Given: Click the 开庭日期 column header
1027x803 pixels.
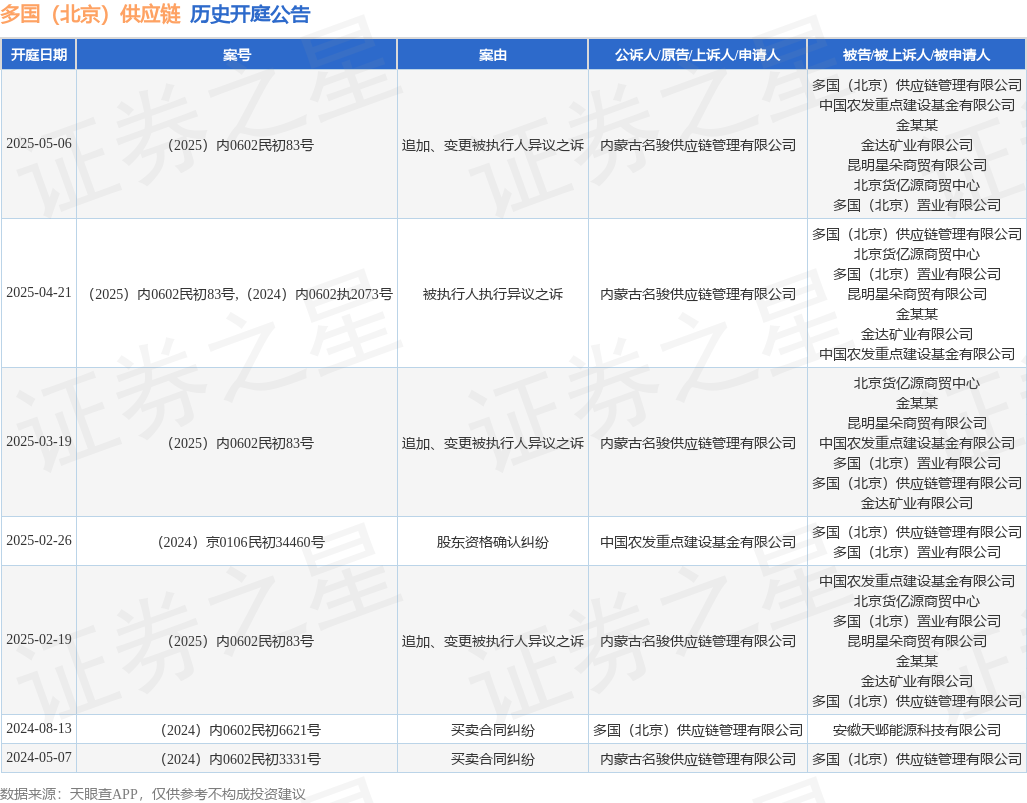Looking at the screenshot, I should tap(39, 54).
